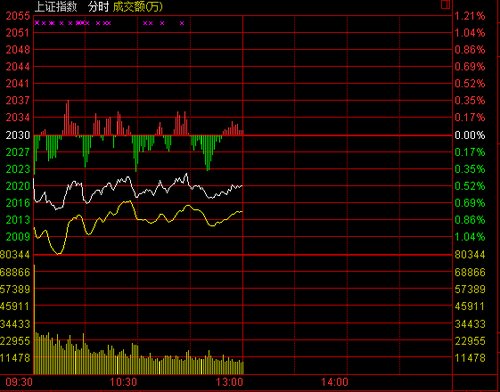Click the end of the white index line
Viewport: 500px width, 392px height.
pyautogui.click(x=241, y=186)
